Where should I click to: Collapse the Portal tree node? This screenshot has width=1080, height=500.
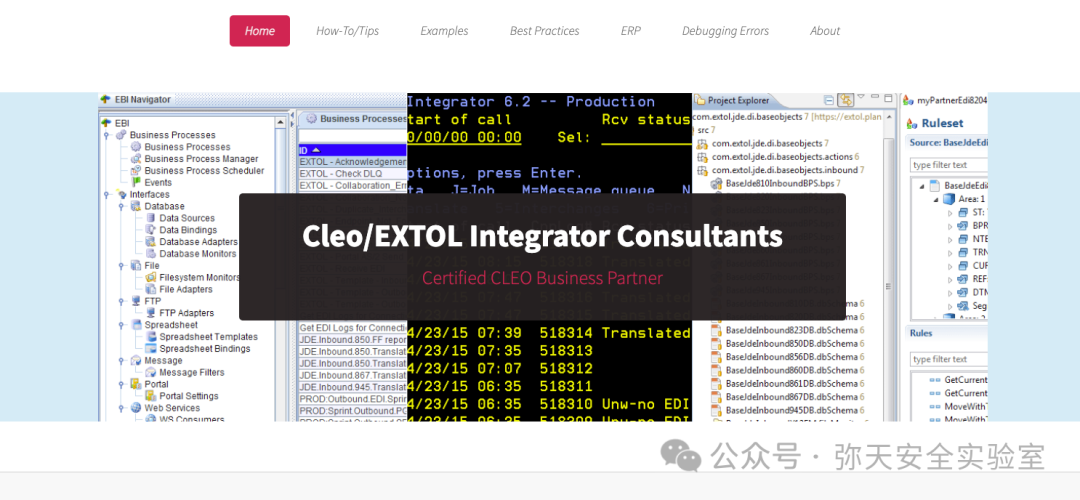point(121,384)
